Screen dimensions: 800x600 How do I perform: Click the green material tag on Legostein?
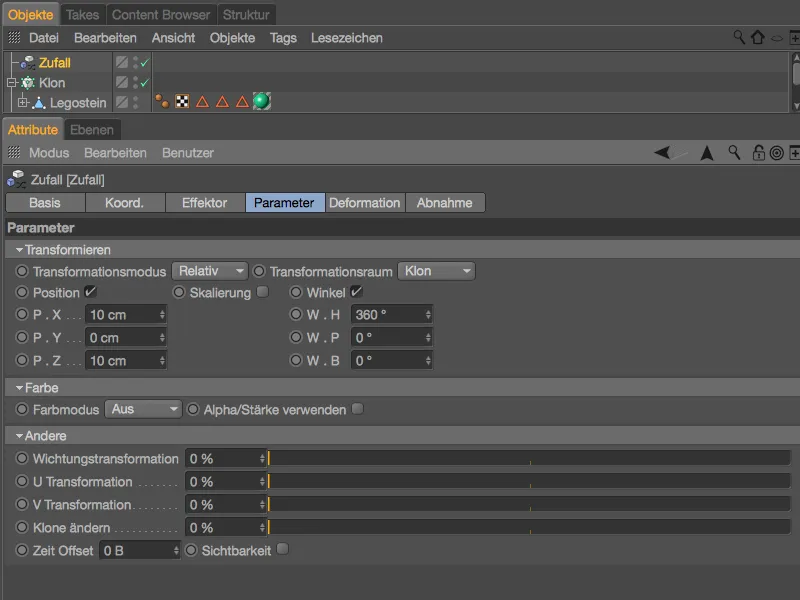262,100
